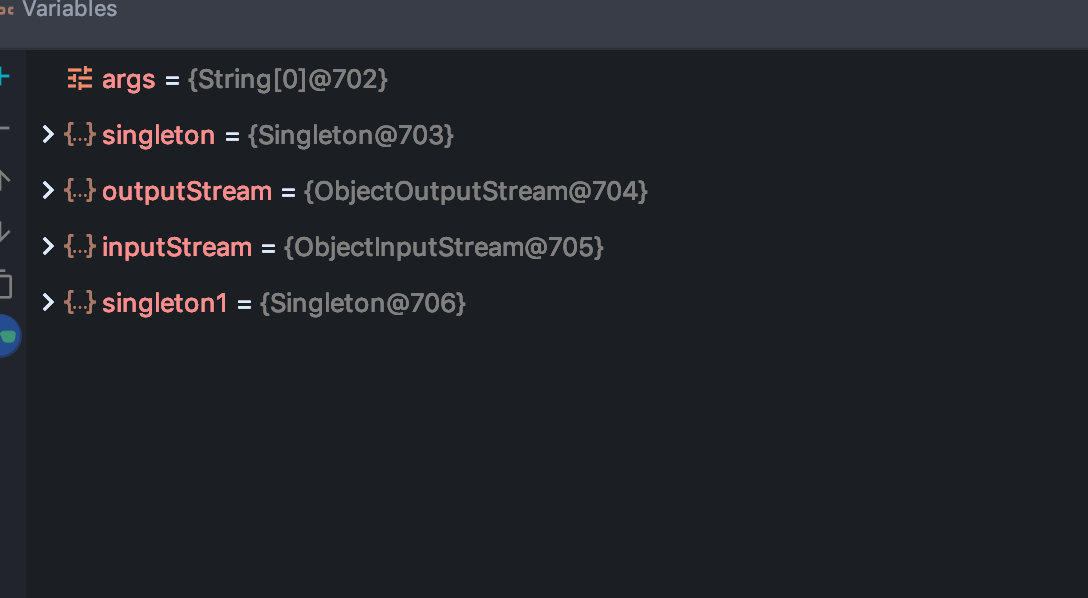Click the Duplicate Watch copy icon
1088x598 pixels.
5,284
